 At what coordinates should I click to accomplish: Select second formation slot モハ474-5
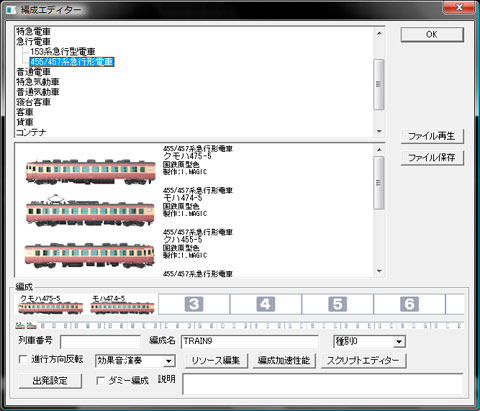(122, 304)
